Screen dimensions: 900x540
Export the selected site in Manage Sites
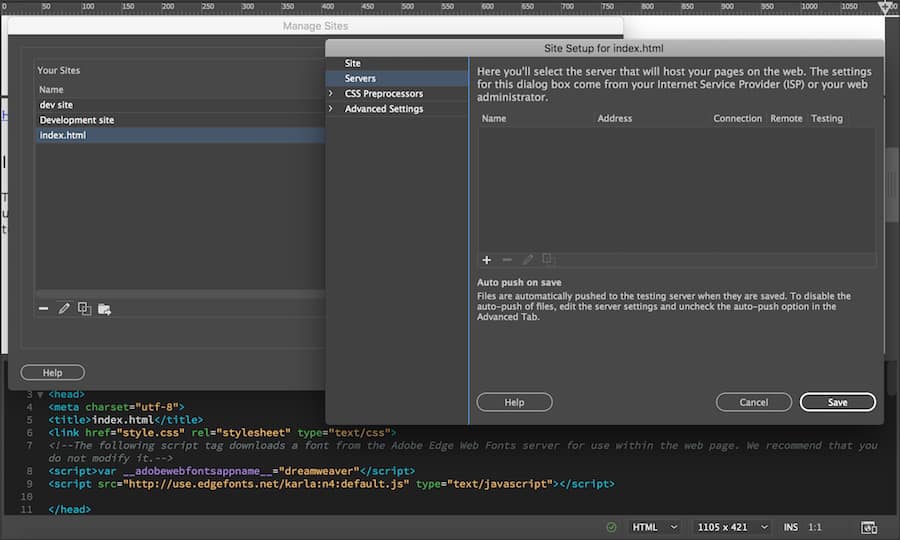(104, 309)
